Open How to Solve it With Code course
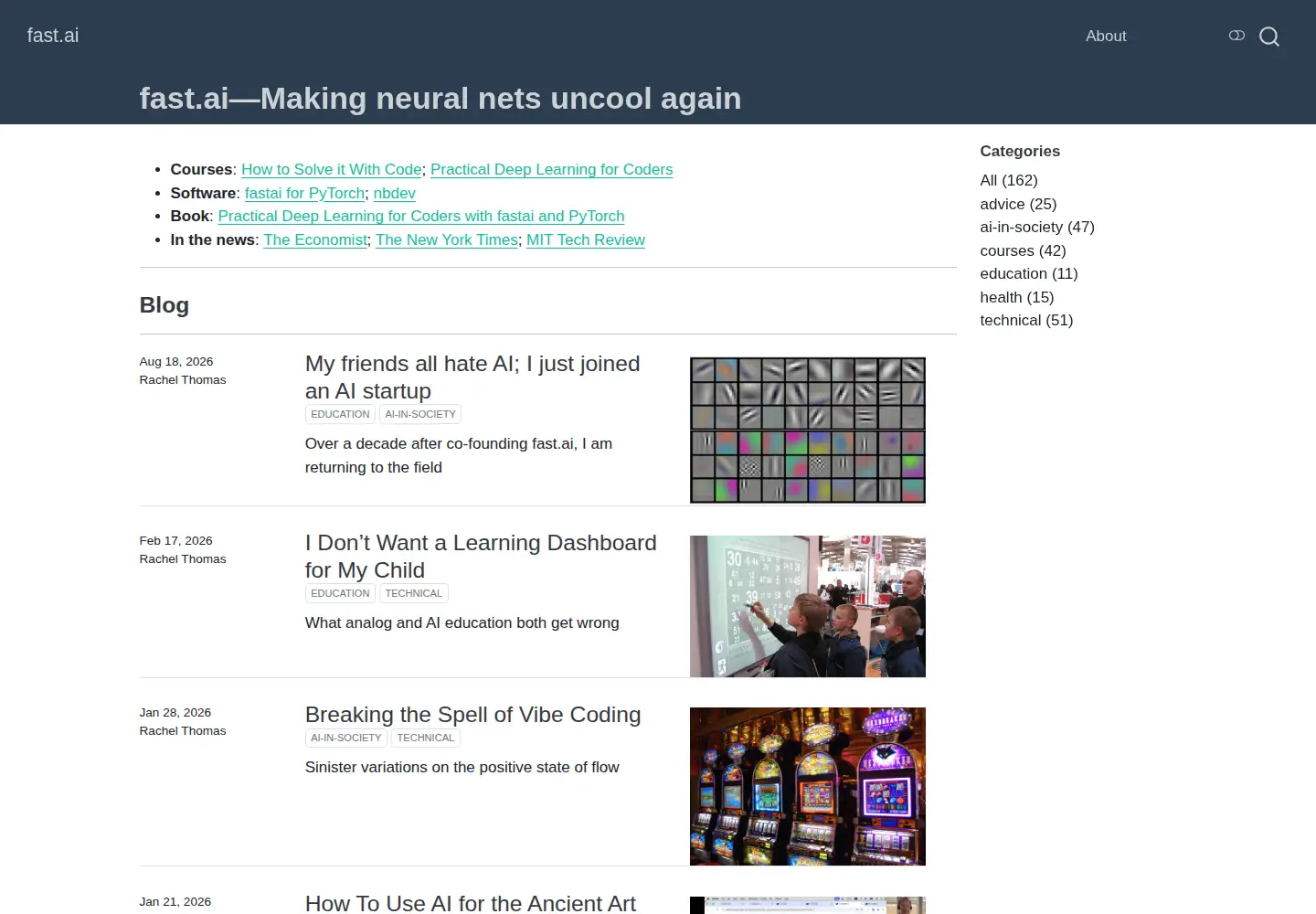The width and height of the screenshot is (1316, 914). 332,169
